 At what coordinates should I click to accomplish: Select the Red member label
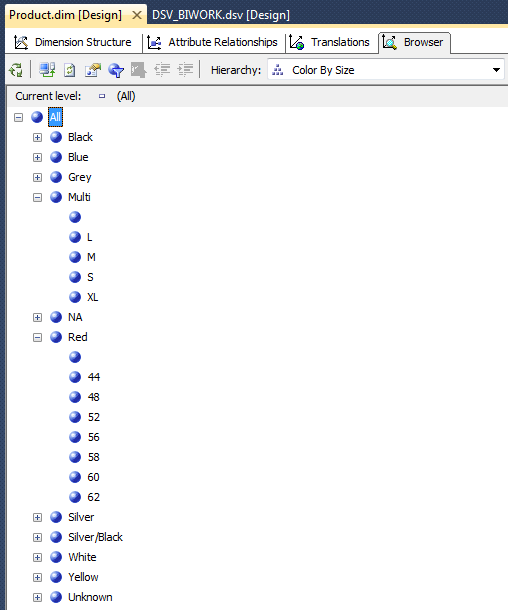78,337
